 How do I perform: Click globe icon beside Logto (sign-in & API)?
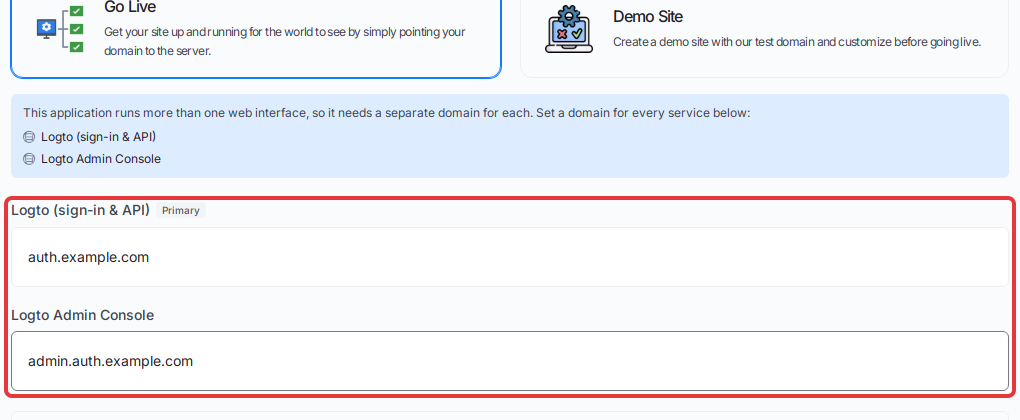pyautogui.click(x=29, y=137)
